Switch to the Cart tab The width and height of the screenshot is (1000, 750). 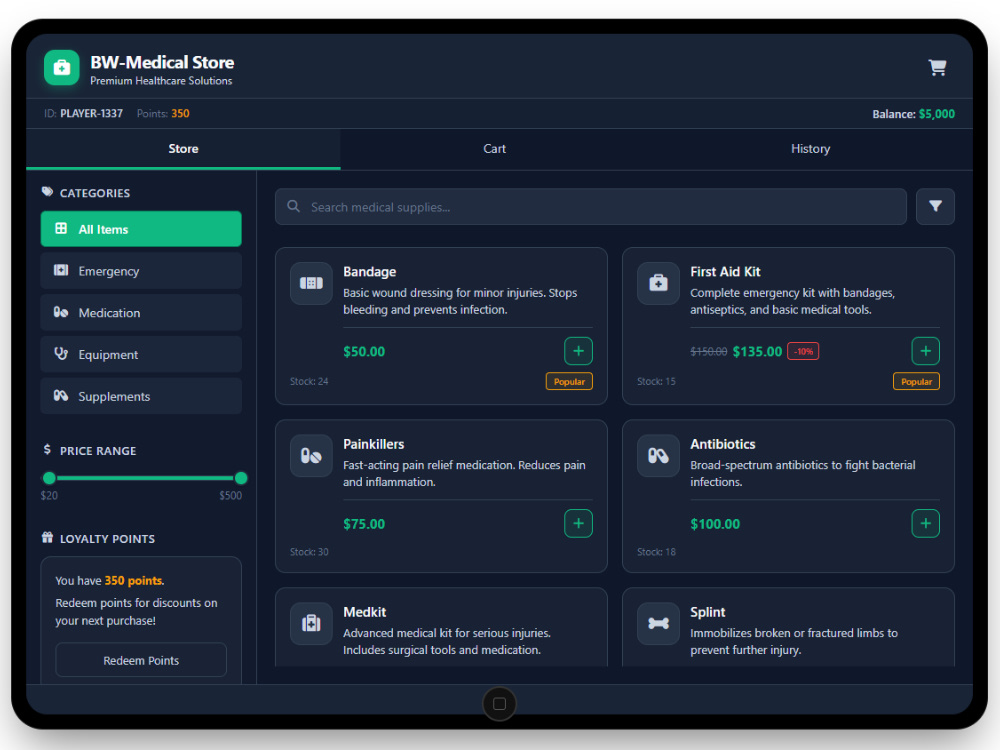tap(494, 149)
